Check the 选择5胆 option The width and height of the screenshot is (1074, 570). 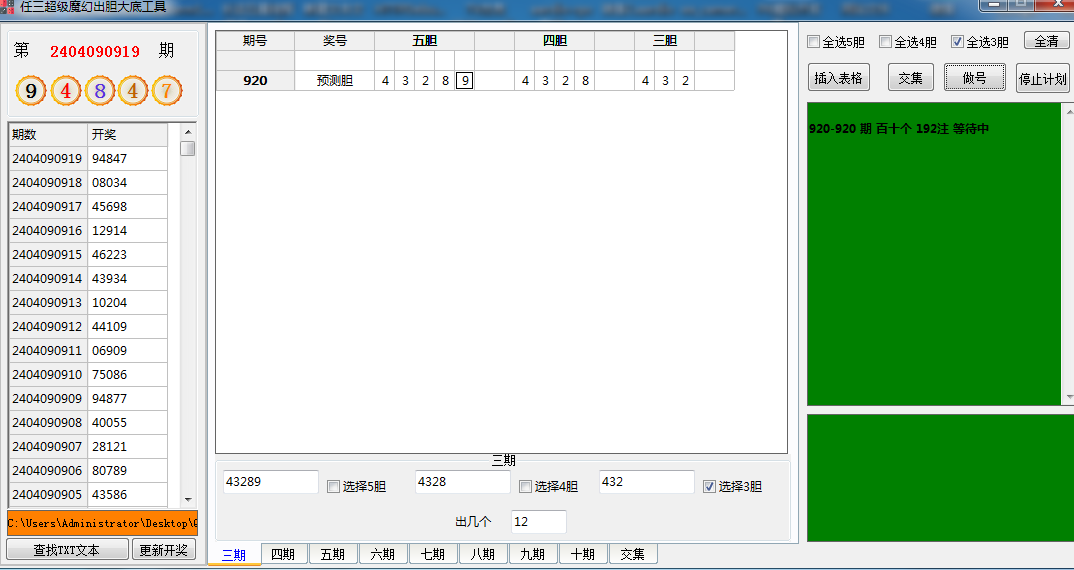pos(334,487)
